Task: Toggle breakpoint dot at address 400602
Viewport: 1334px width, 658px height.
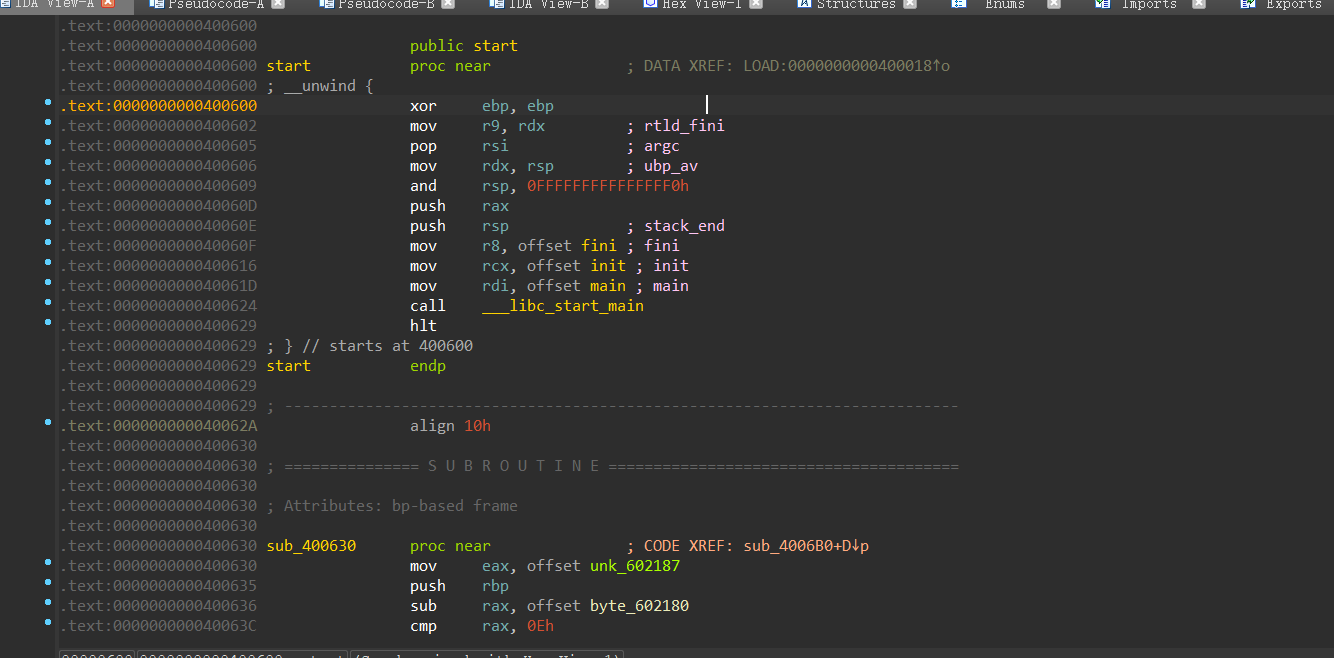Action: [x=48, y=123]
